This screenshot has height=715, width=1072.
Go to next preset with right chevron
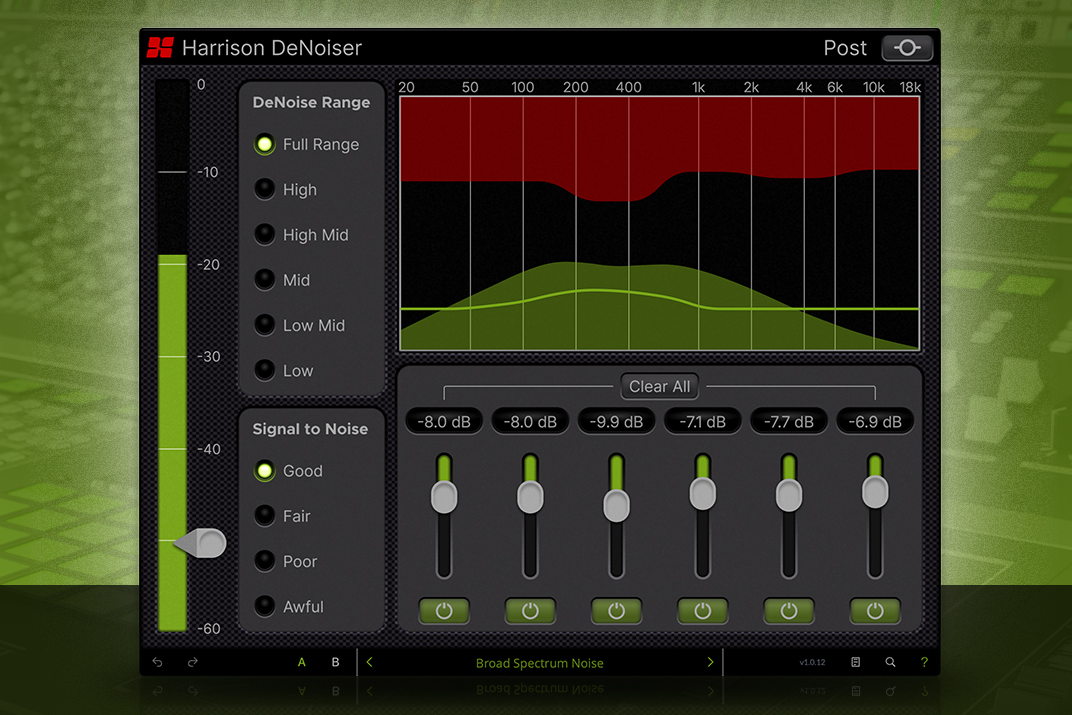tap(710, 662)
